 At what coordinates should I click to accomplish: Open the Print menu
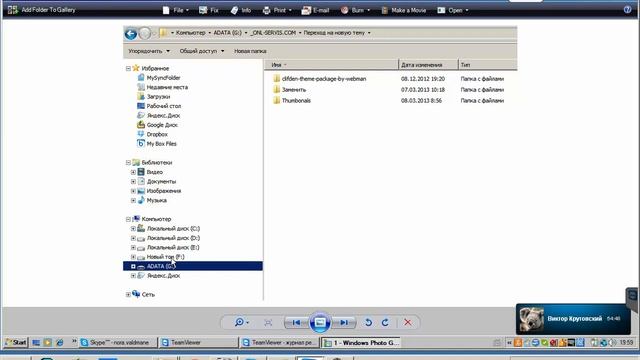(x=277, y=10)
